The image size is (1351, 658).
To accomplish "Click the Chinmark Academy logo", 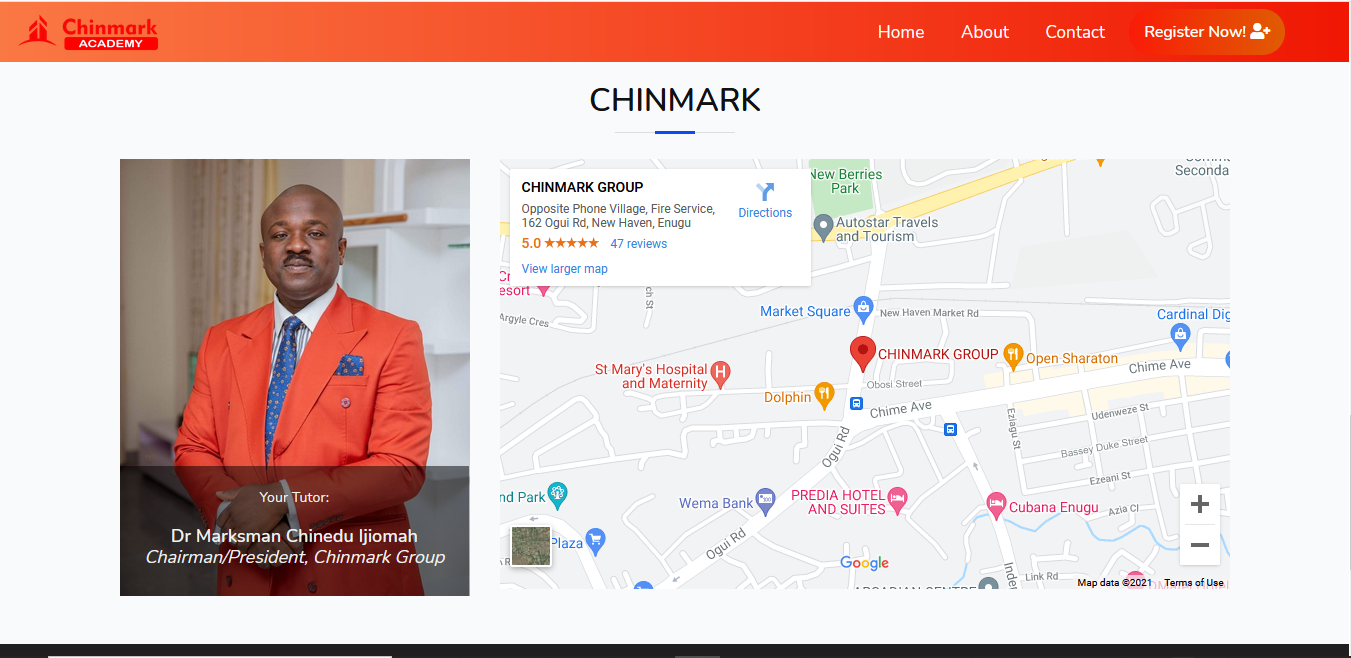I will tap(88, 32).
